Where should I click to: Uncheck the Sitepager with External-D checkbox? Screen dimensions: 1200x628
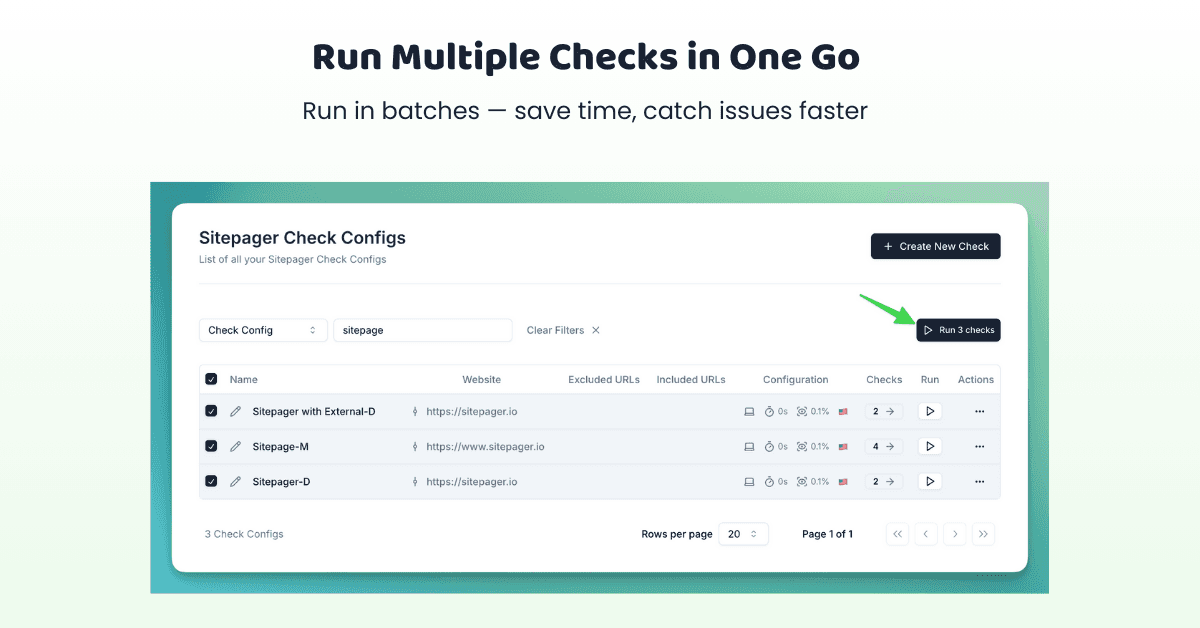211,411
